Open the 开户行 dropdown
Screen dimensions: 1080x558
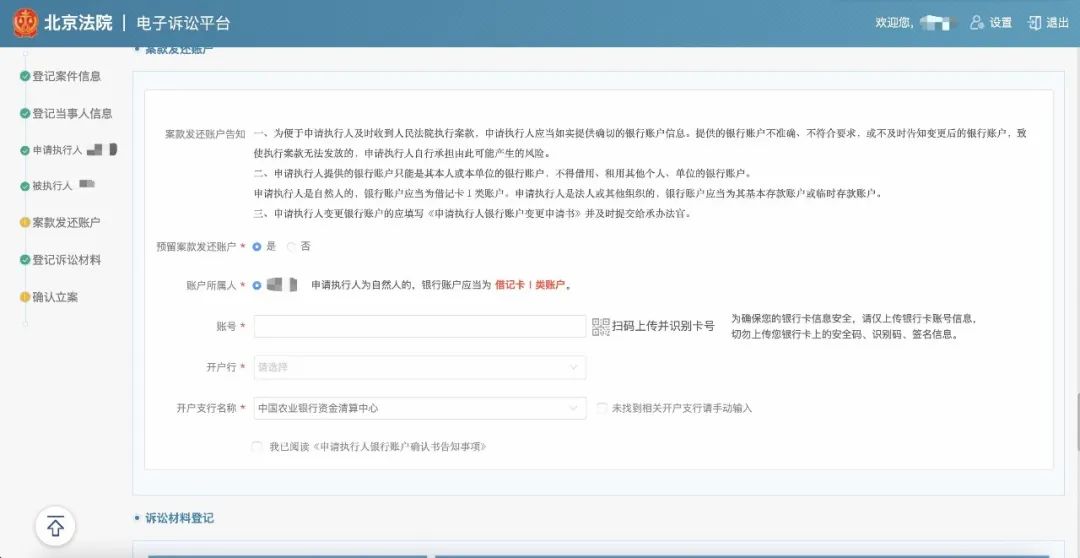click(420, 367)
